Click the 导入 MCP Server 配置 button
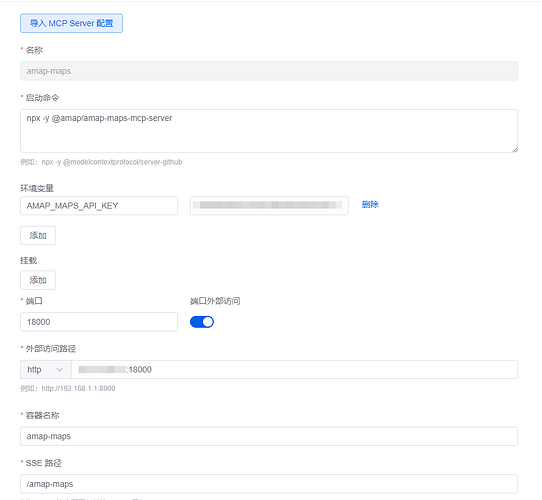The height and width of the screenshot is (500, 542). (71, 23)
